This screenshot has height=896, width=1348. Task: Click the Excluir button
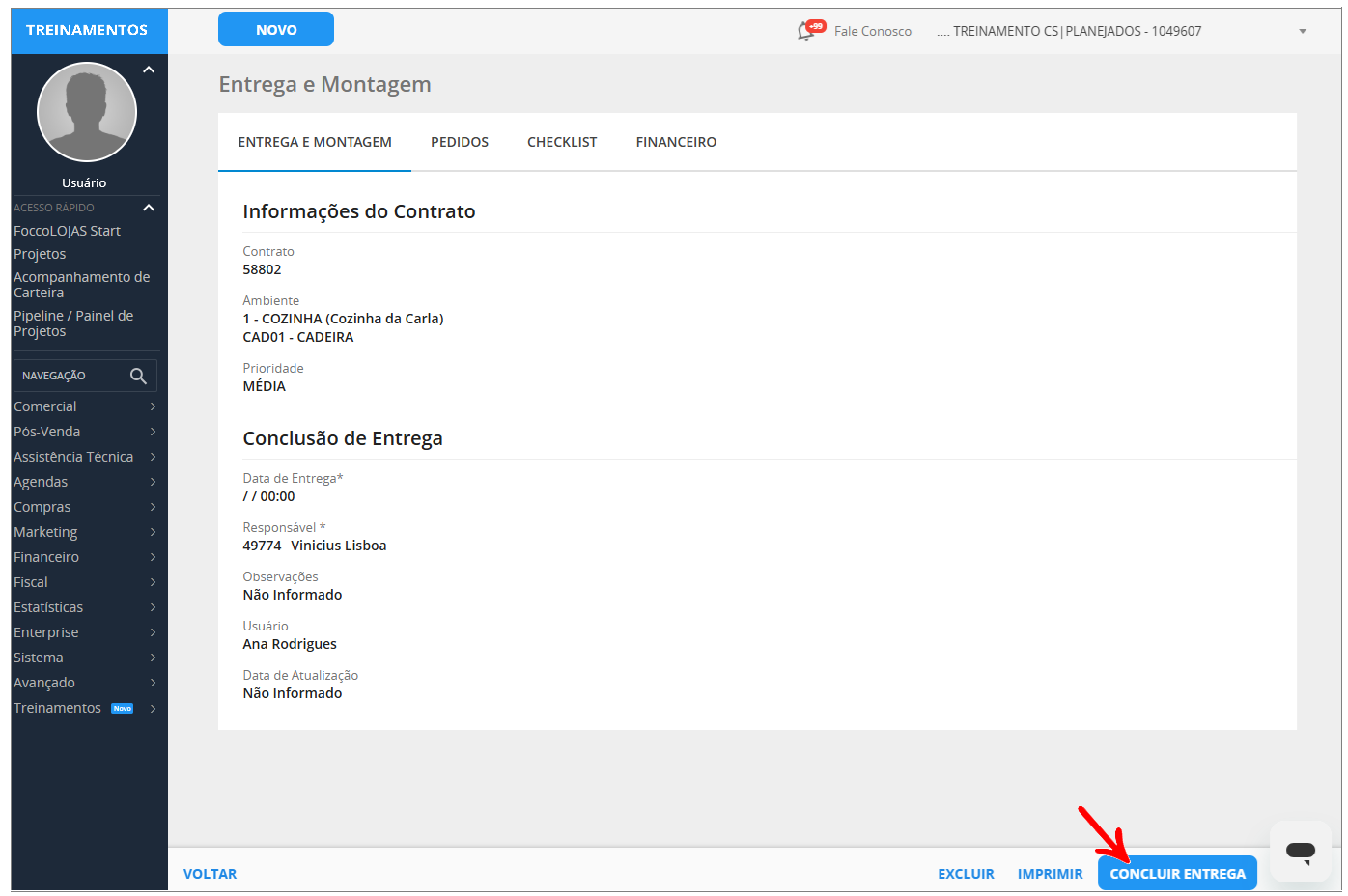[966, 874]
